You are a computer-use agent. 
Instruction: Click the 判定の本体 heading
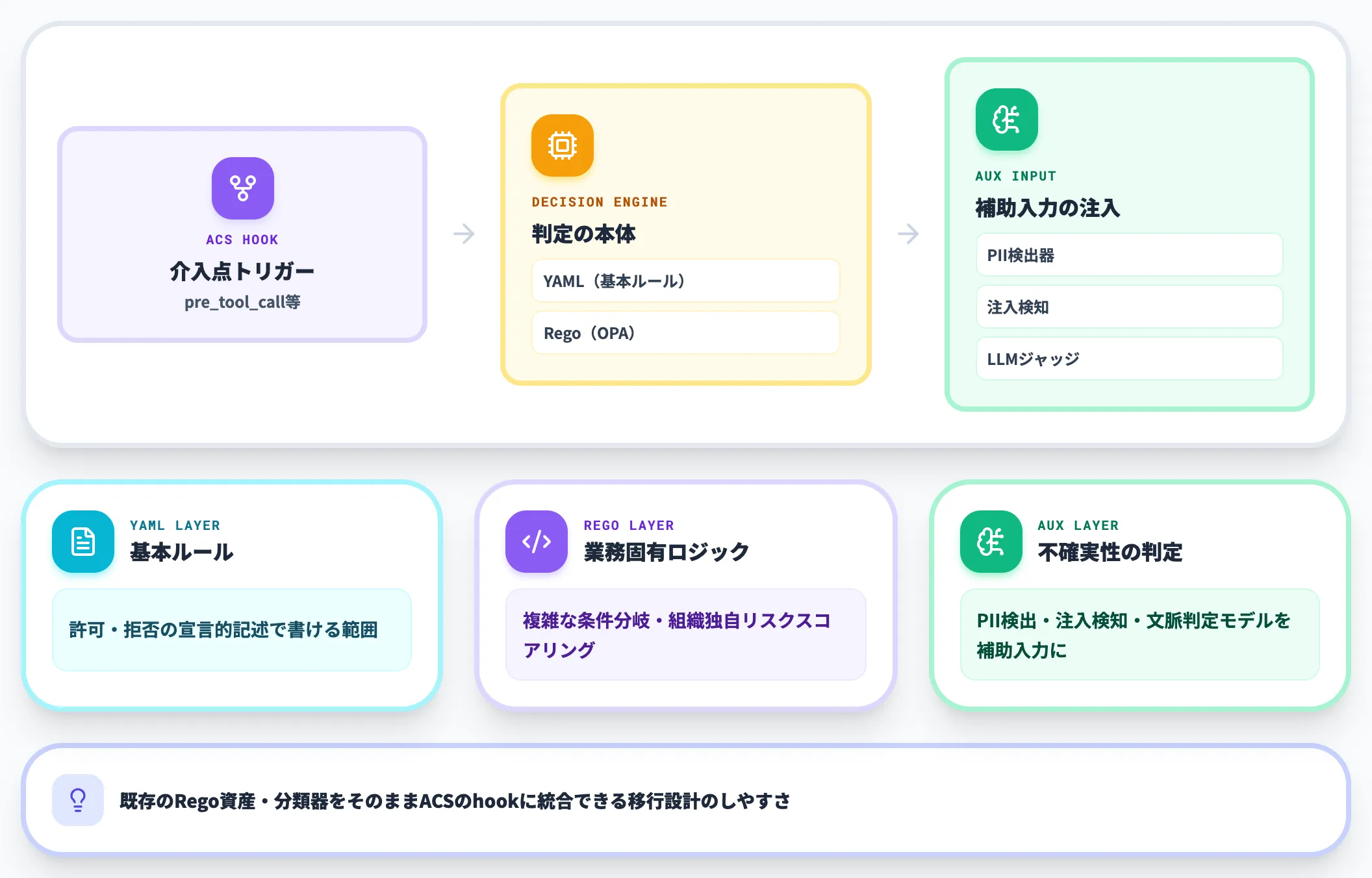(x=583, y=234)
